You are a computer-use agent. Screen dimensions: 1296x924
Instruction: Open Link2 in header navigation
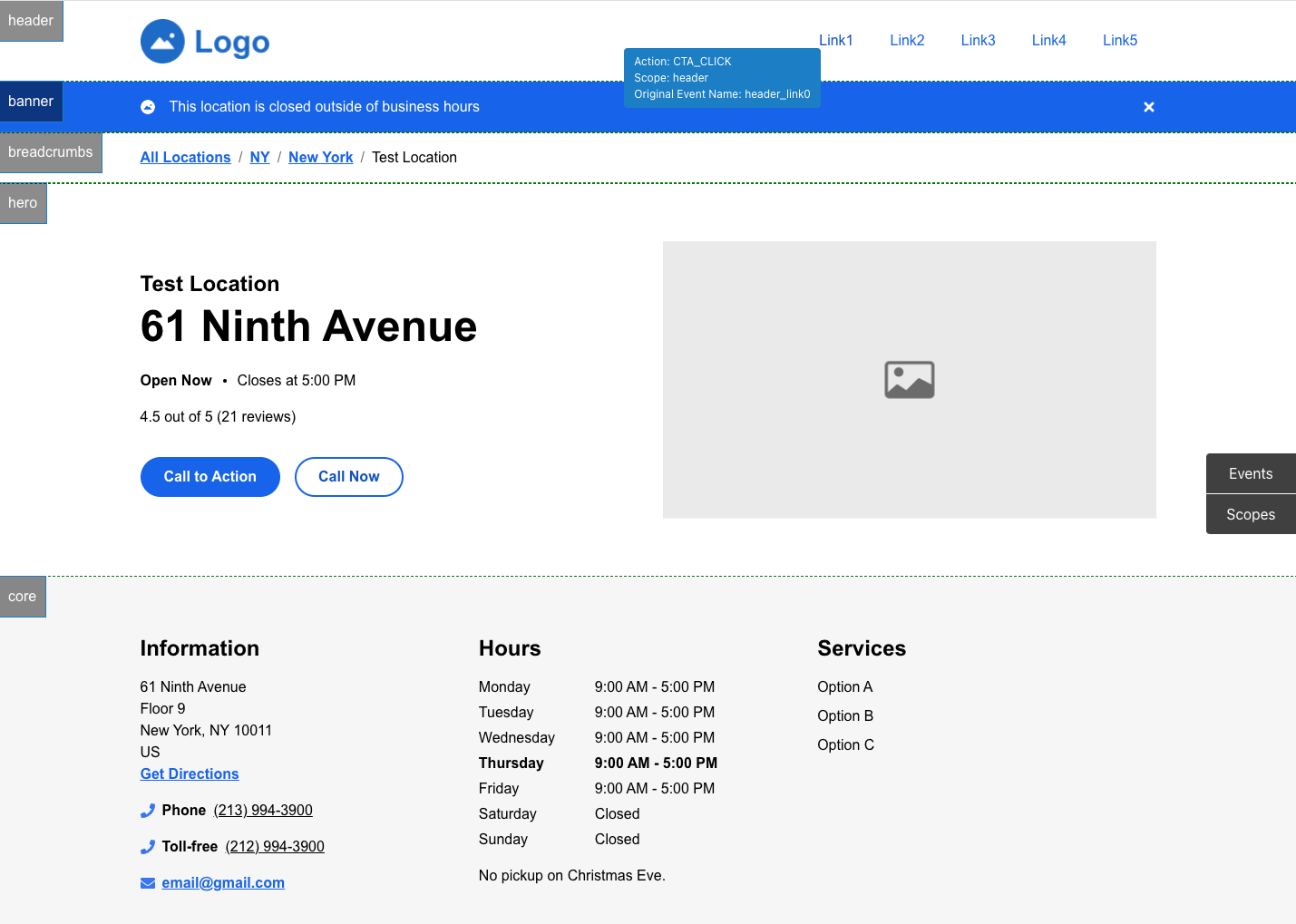pyautogui.click(x=907, y=40)
